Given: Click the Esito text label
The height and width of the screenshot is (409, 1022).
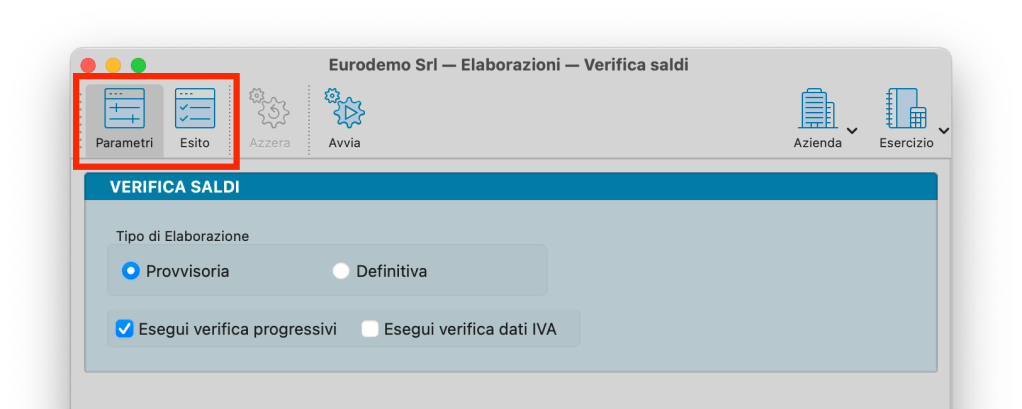Looking at the screenshot, I should point(195,143).
